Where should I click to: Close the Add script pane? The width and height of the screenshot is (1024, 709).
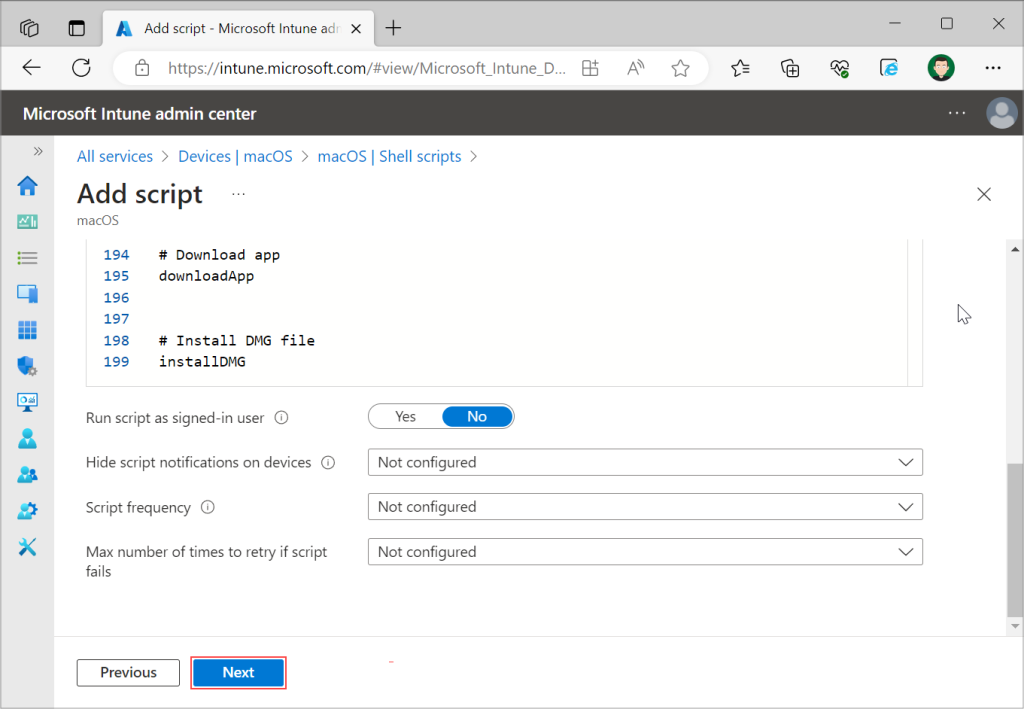tap(984, 194)
